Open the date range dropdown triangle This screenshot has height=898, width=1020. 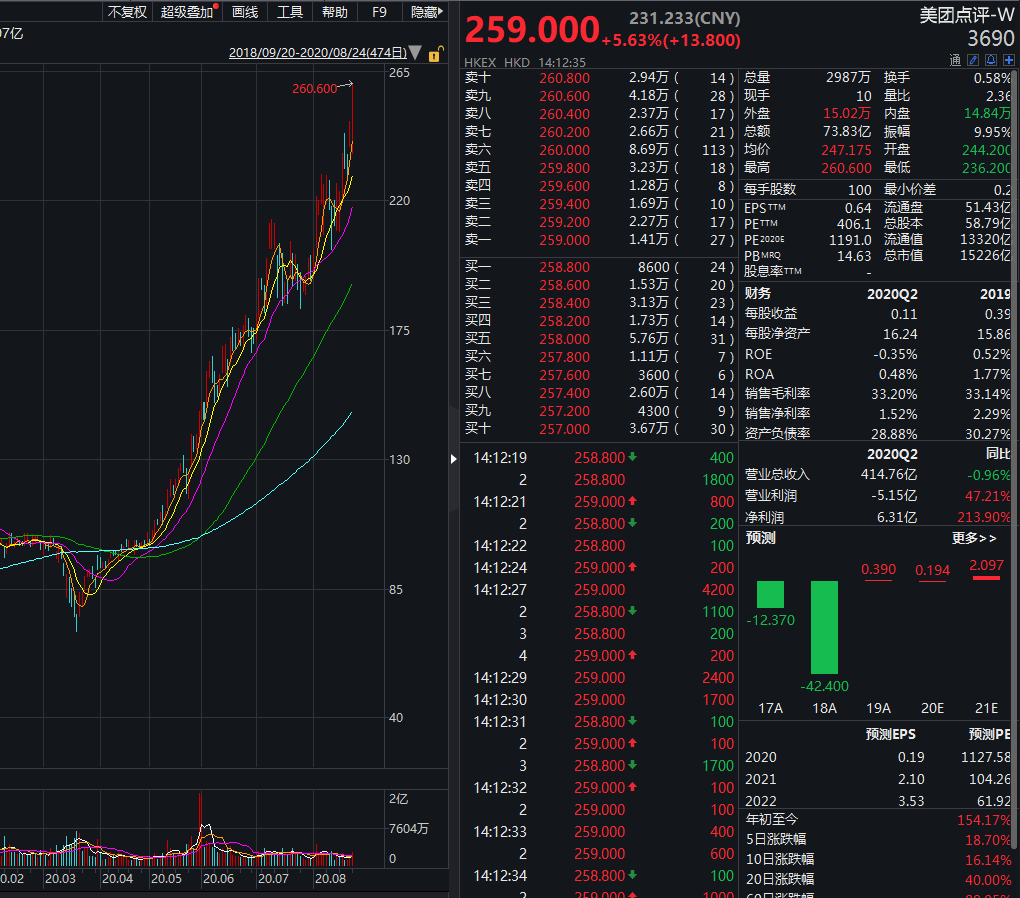[x=416, y=53]
